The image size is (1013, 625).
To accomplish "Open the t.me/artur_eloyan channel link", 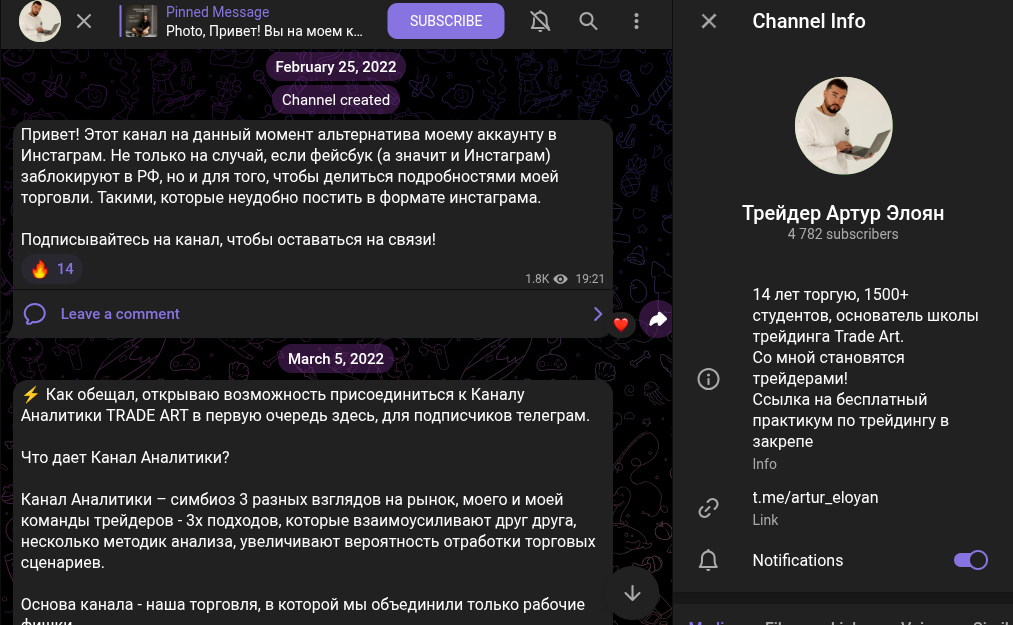I will [x=815, y=497].
